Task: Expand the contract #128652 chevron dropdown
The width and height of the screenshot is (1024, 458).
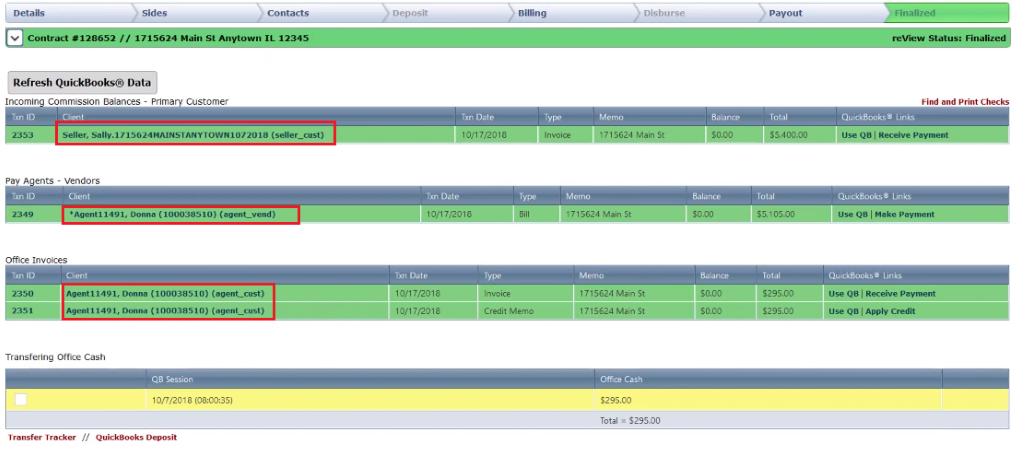Action: coord(15,38)
